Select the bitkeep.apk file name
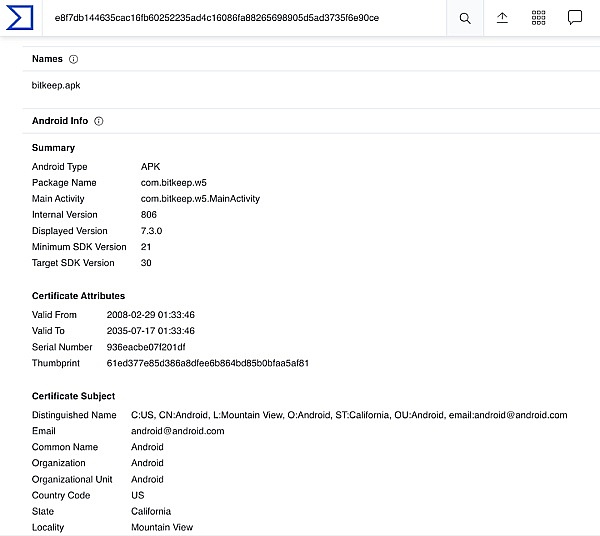This screenshot has height=536, width=600. pos(56,85)
